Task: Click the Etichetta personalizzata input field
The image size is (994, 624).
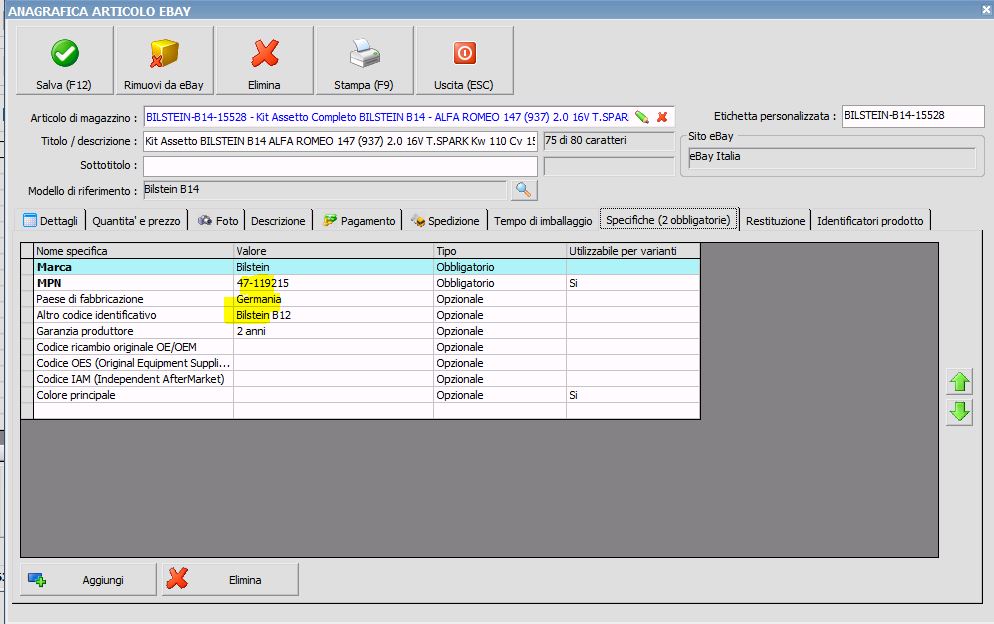Action: coord(913,115)
